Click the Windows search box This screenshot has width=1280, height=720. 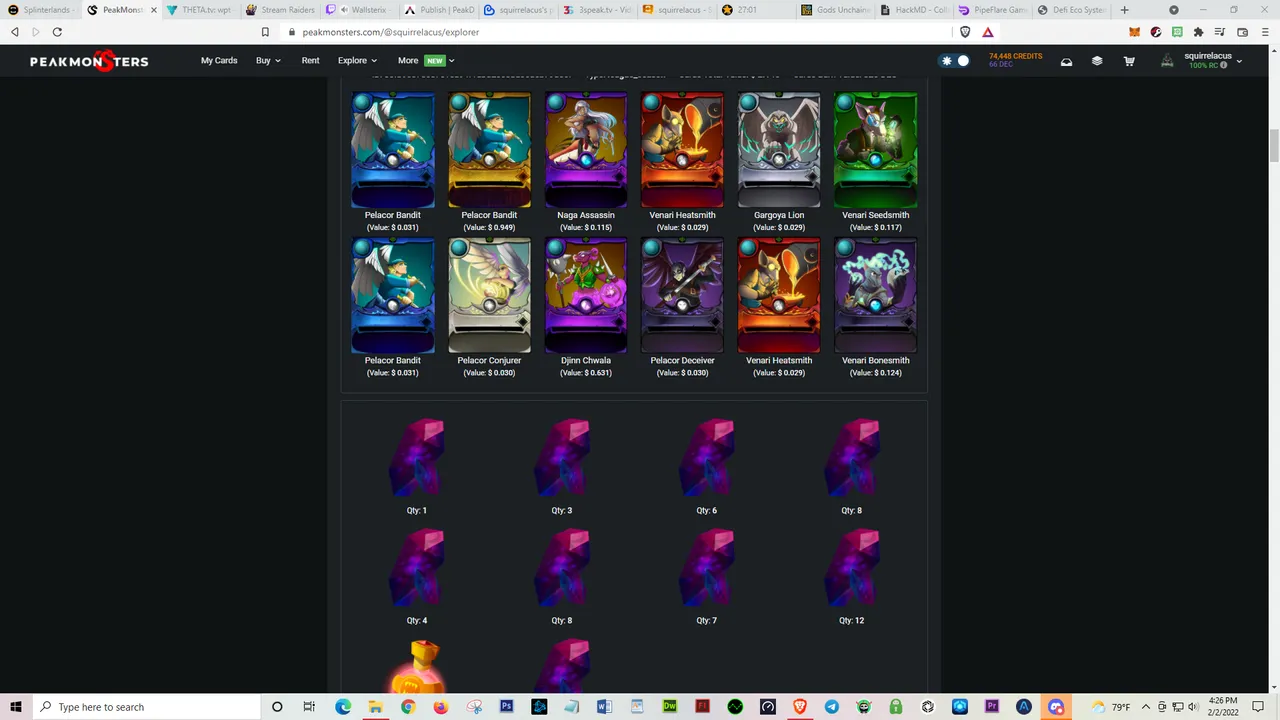point(145,707)
